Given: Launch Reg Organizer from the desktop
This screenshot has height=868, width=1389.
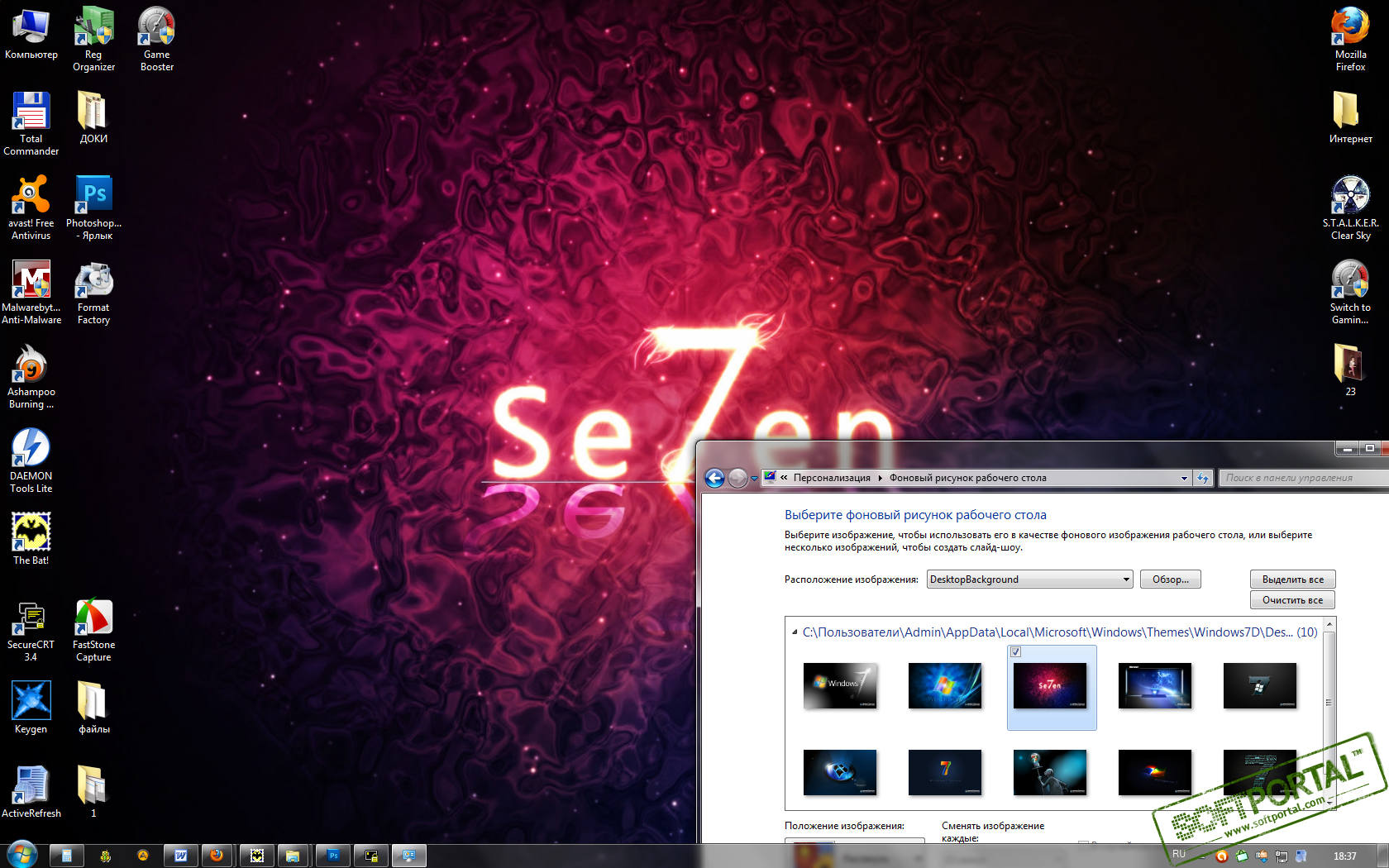Looking at the screenshot, I should tap(93, 39).
